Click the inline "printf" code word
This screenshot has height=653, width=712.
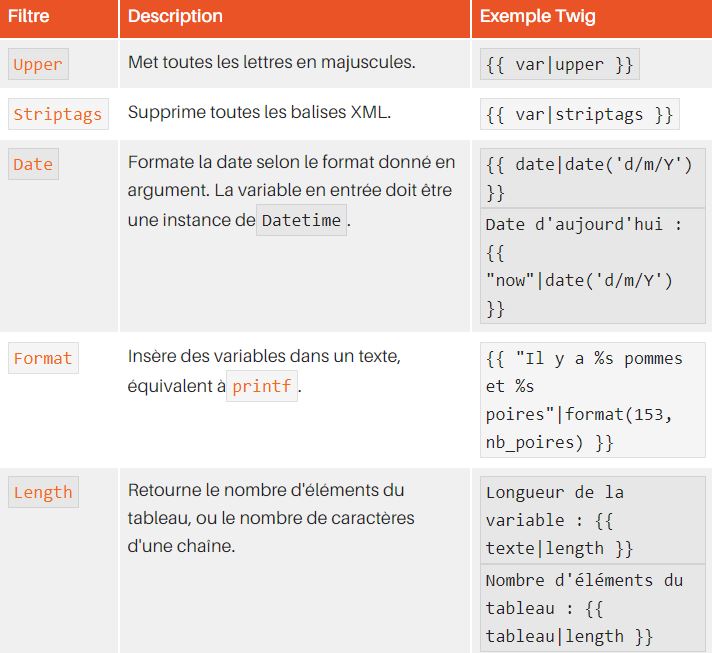tap(262, 386)
